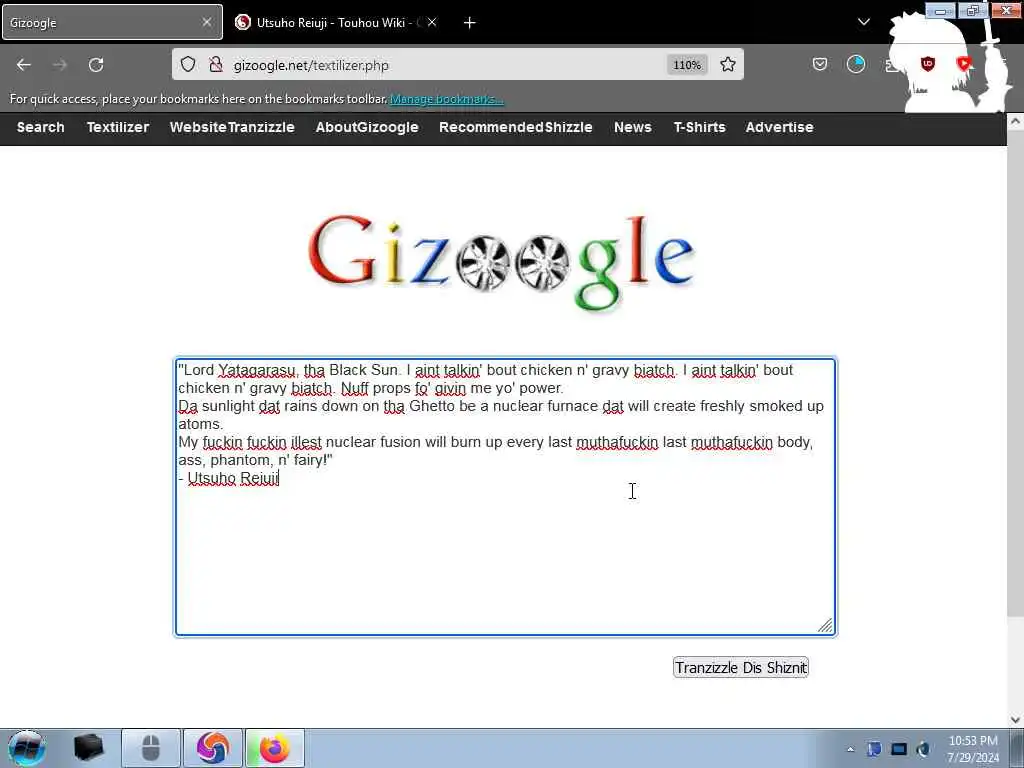This screenshot has height=768, width=1024.
Task: Bookmark this page with the star icon
Action: (728, 65)
